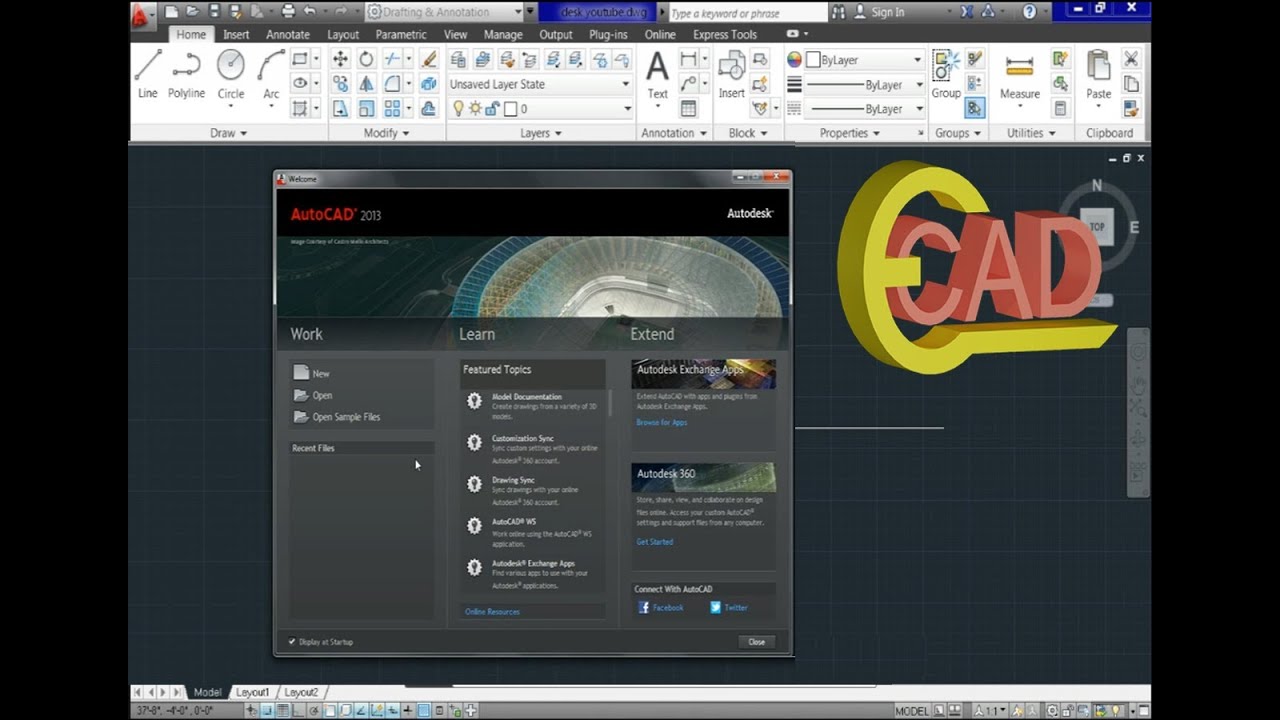Click the Offset tool icon
Viewport: 1280px width, 720px height.
point(429,109)
